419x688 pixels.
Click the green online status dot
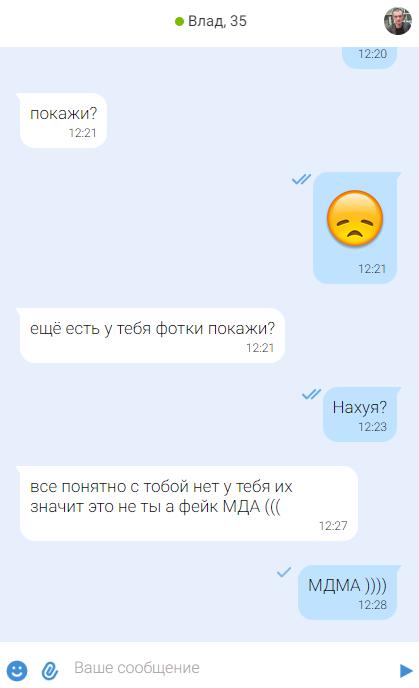179,21
